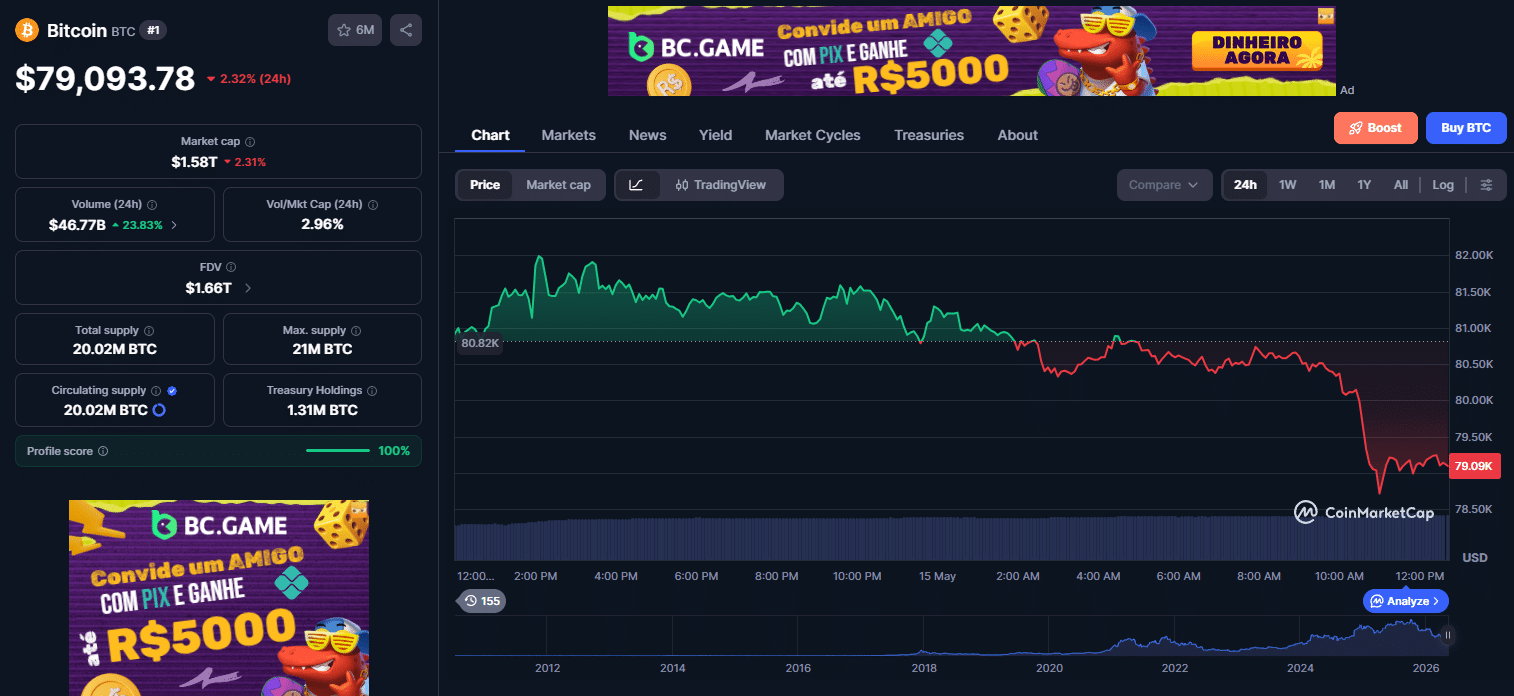Screen dimensions: 1514x696
Task: Open the top BC.GAME banner ad
Action: tap(972, 51)
